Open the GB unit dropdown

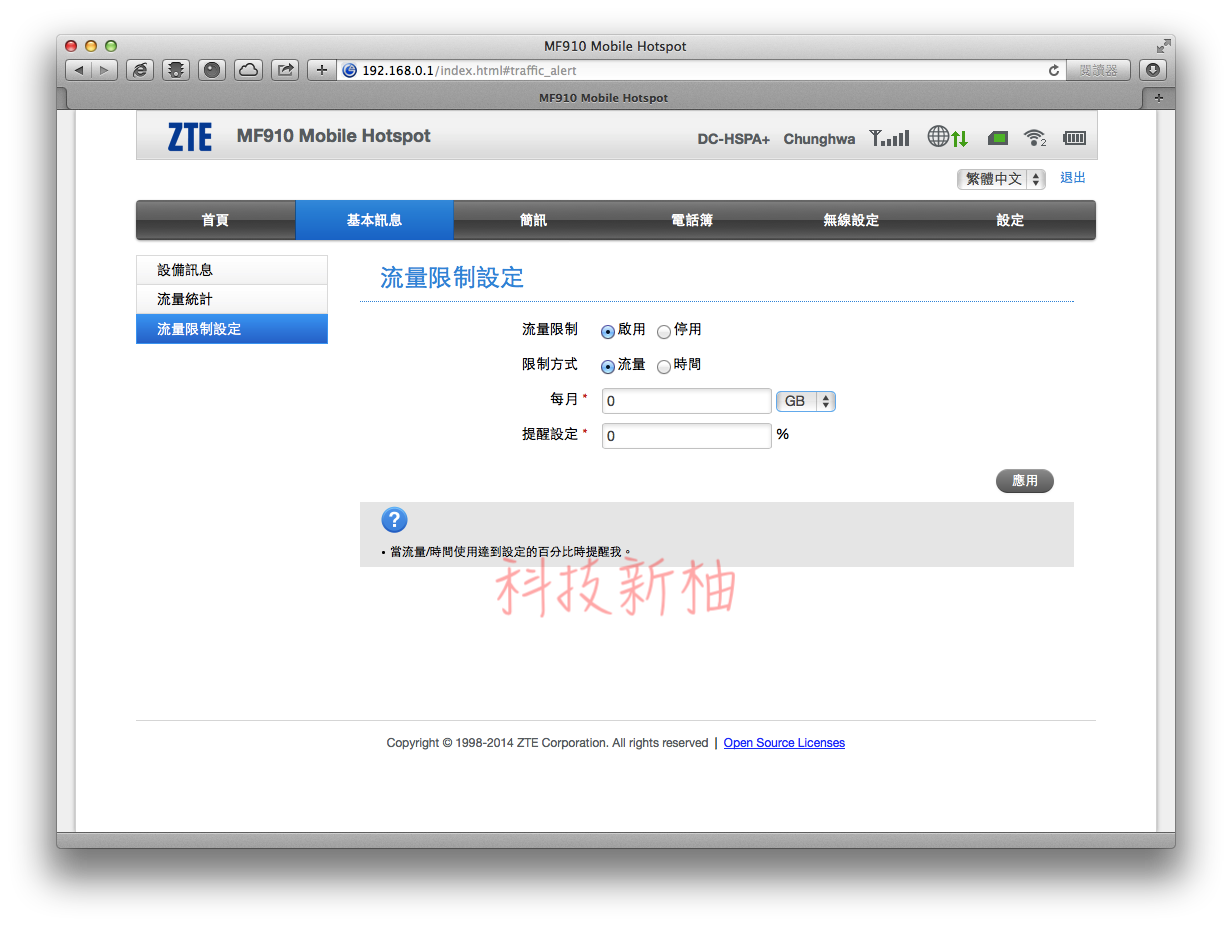(806, 401)
